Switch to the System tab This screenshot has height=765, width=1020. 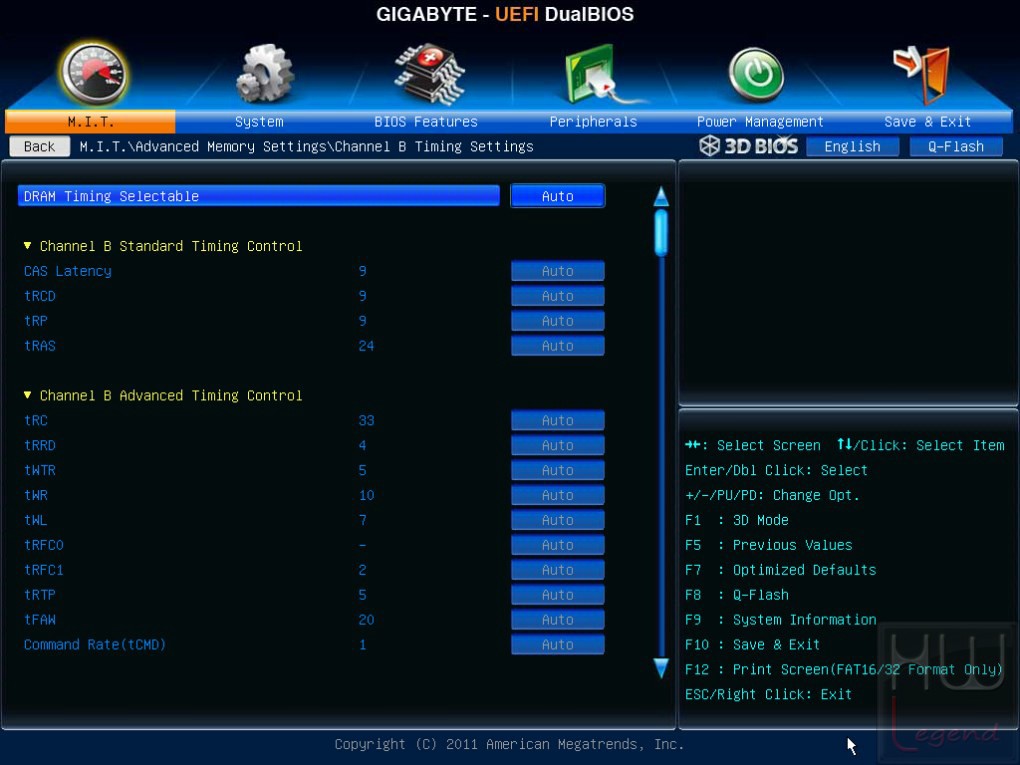click(x=259, y=122)
